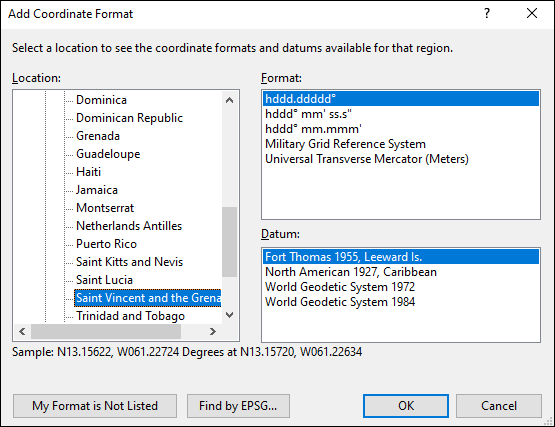Click the horizontal scroll right arrow

pos(212,331)
